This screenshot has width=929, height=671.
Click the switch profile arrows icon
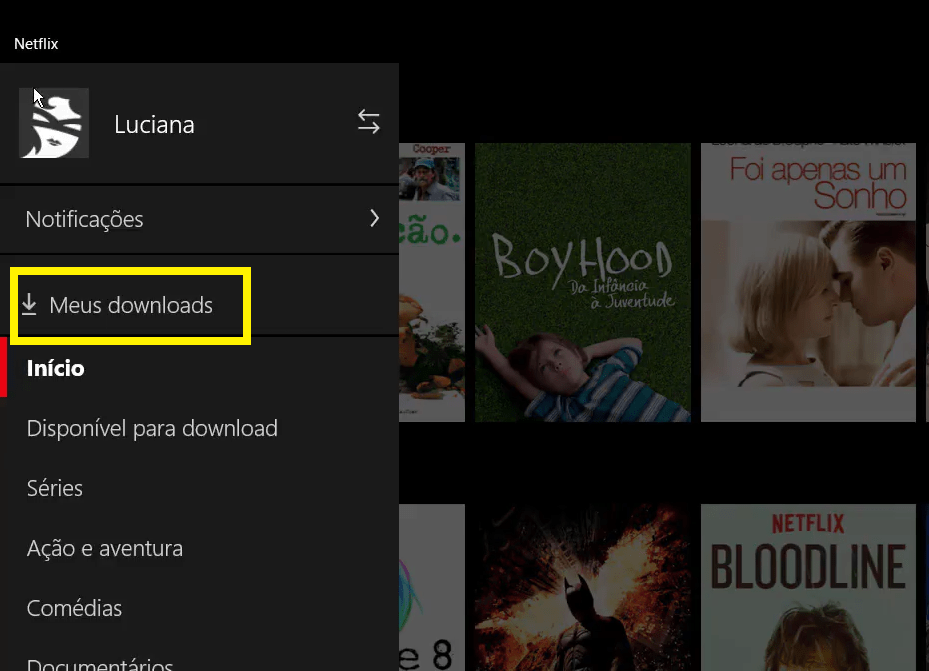[368, 122]
